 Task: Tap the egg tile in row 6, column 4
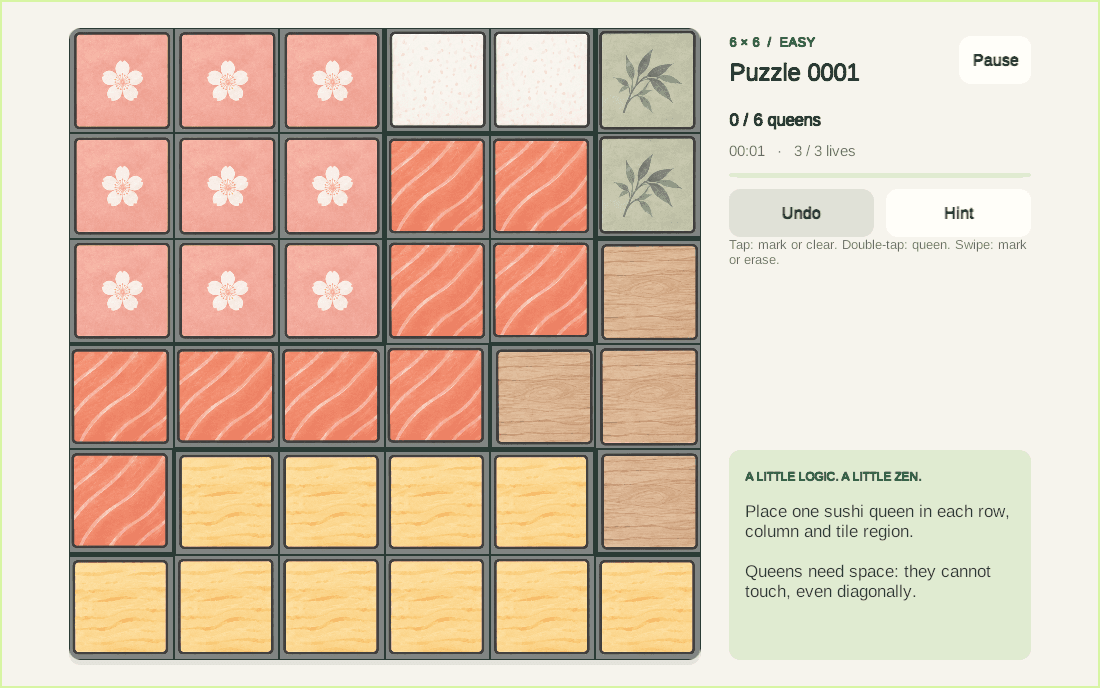436,607
